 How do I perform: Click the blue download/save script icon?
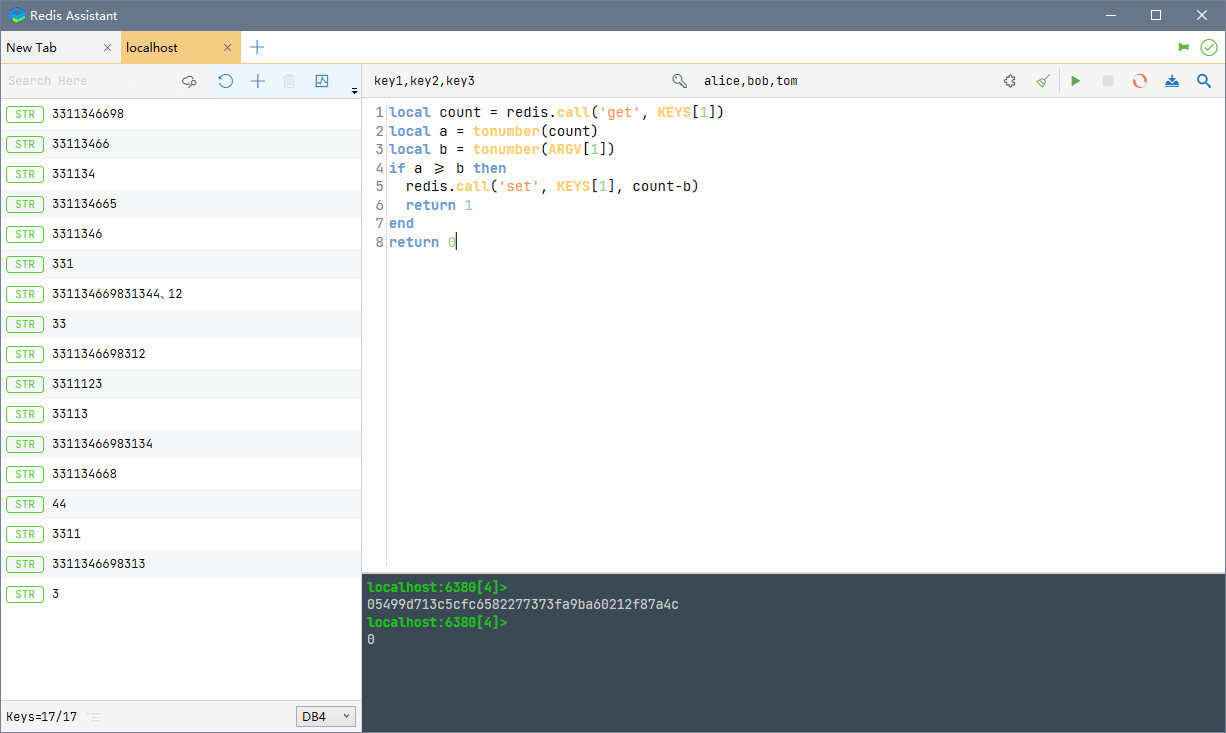pyautogui.click(x=1172, y=81)
